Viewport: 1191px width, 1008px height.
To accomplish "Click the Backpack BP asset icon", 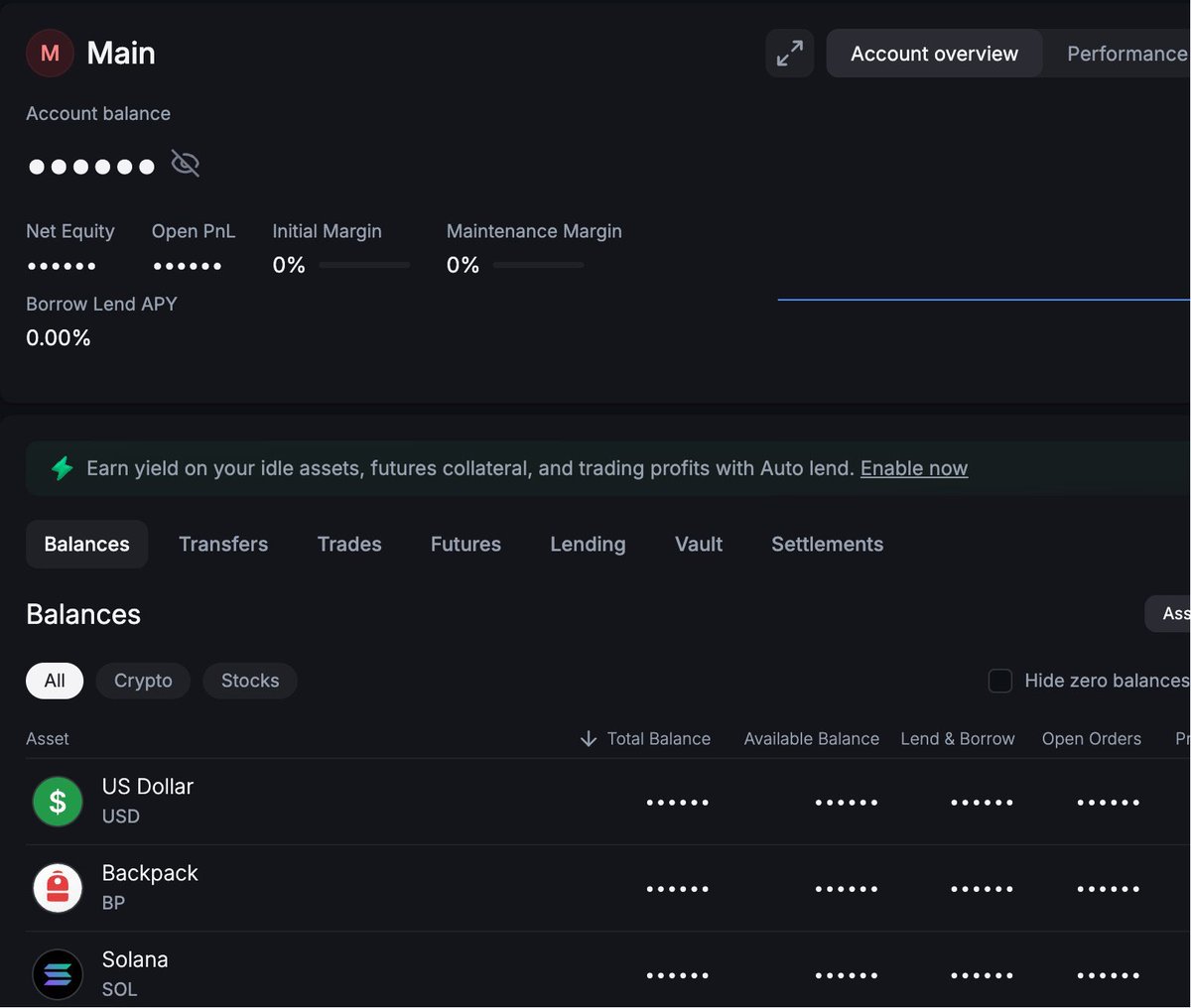I will tap(58, 888).
